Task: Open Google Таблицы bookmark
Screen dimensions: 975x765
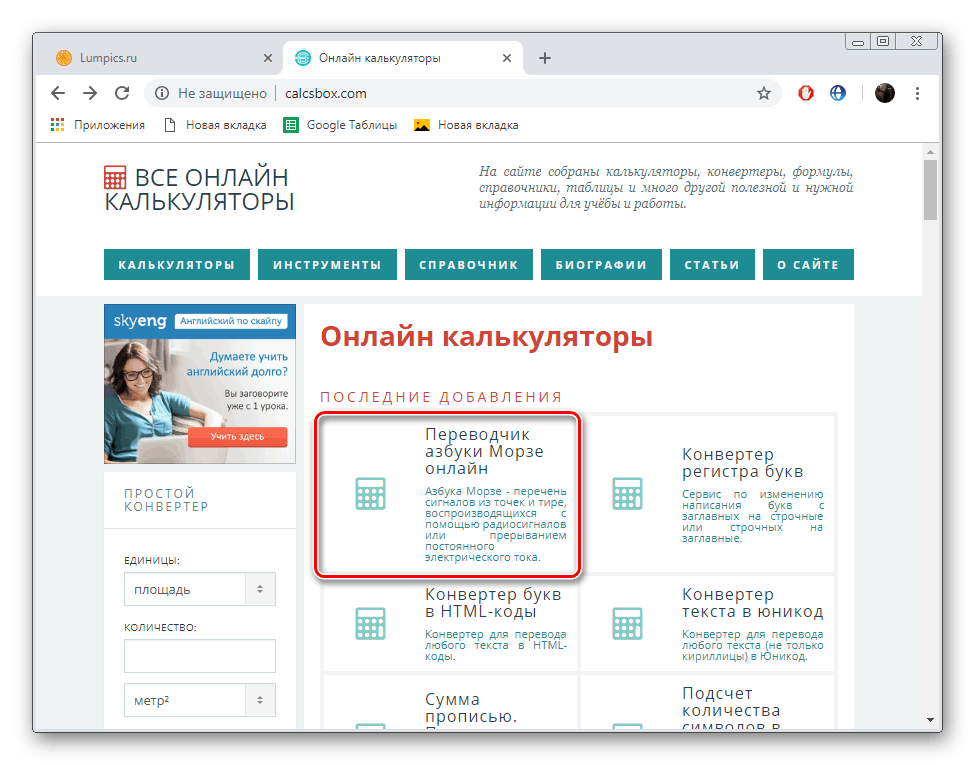Action: pyautogui.click(x=340, y=125)
